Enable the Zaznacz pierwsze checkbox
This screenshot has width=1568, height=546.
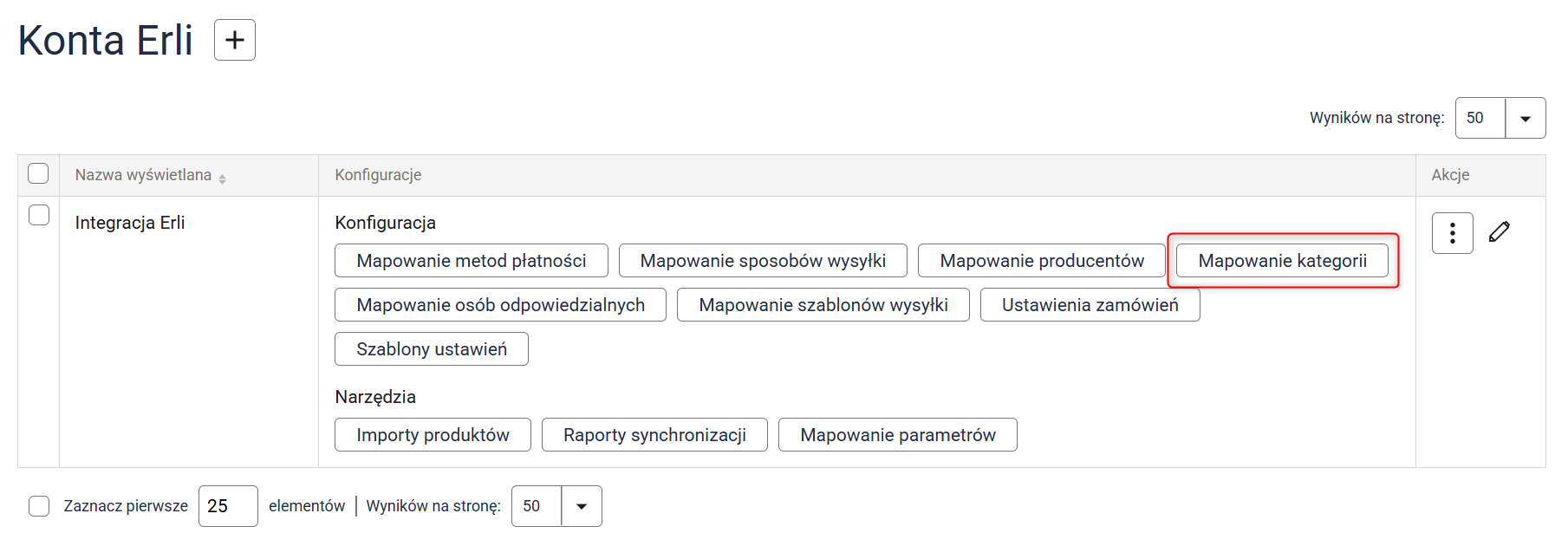pos(39,506)
